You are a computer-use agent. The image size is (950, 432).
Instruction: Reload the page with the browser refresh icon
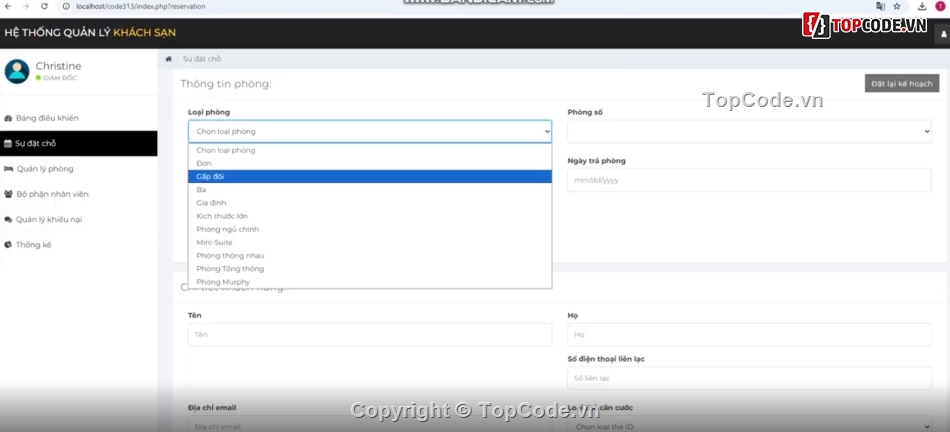[44, 6]
